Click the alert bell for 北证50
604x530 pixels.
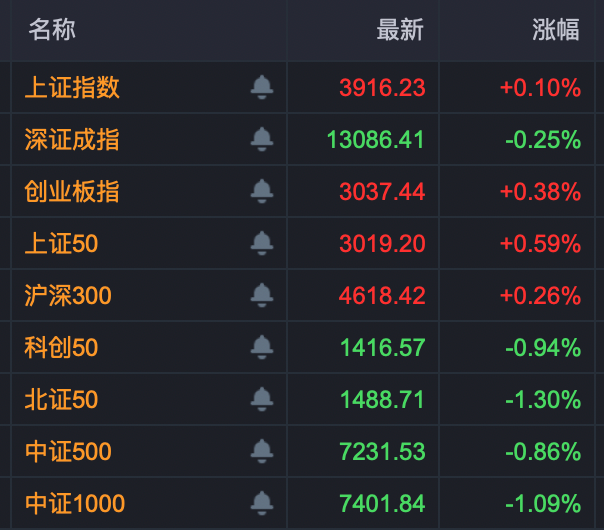pos(262,399)
